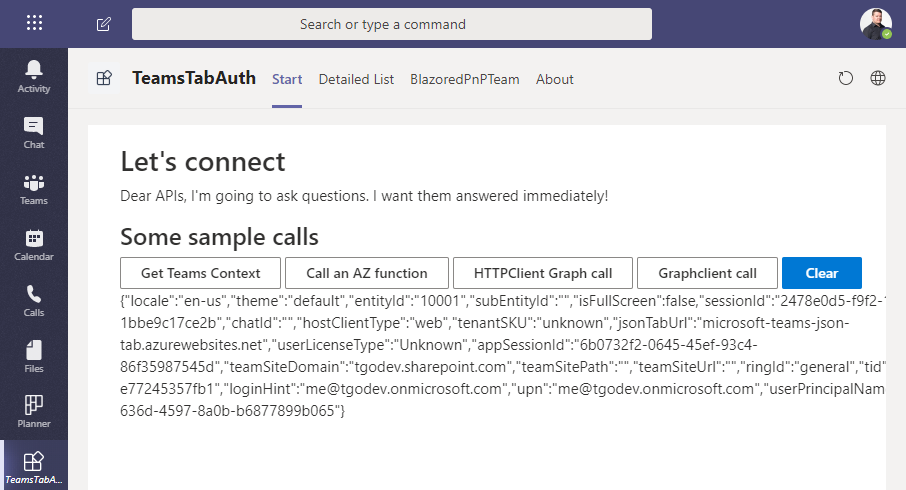Open Teams in the sidebar
Image resolution: width=906 pixels, height=490 pixels.
point(34,189)
